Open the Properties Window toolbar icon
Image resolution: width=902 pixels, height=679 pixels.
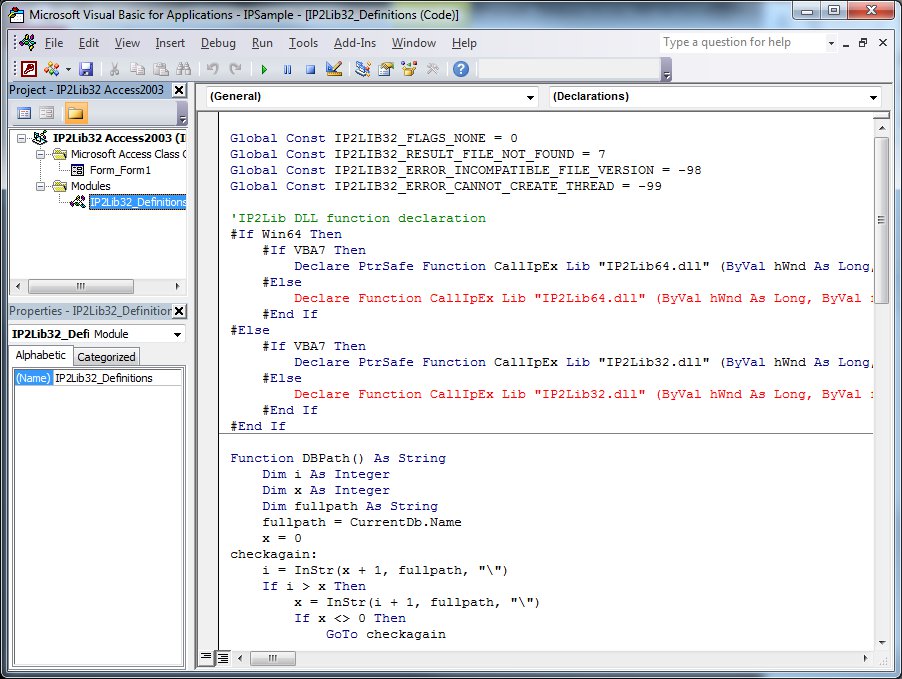click(x=386, y=69)
